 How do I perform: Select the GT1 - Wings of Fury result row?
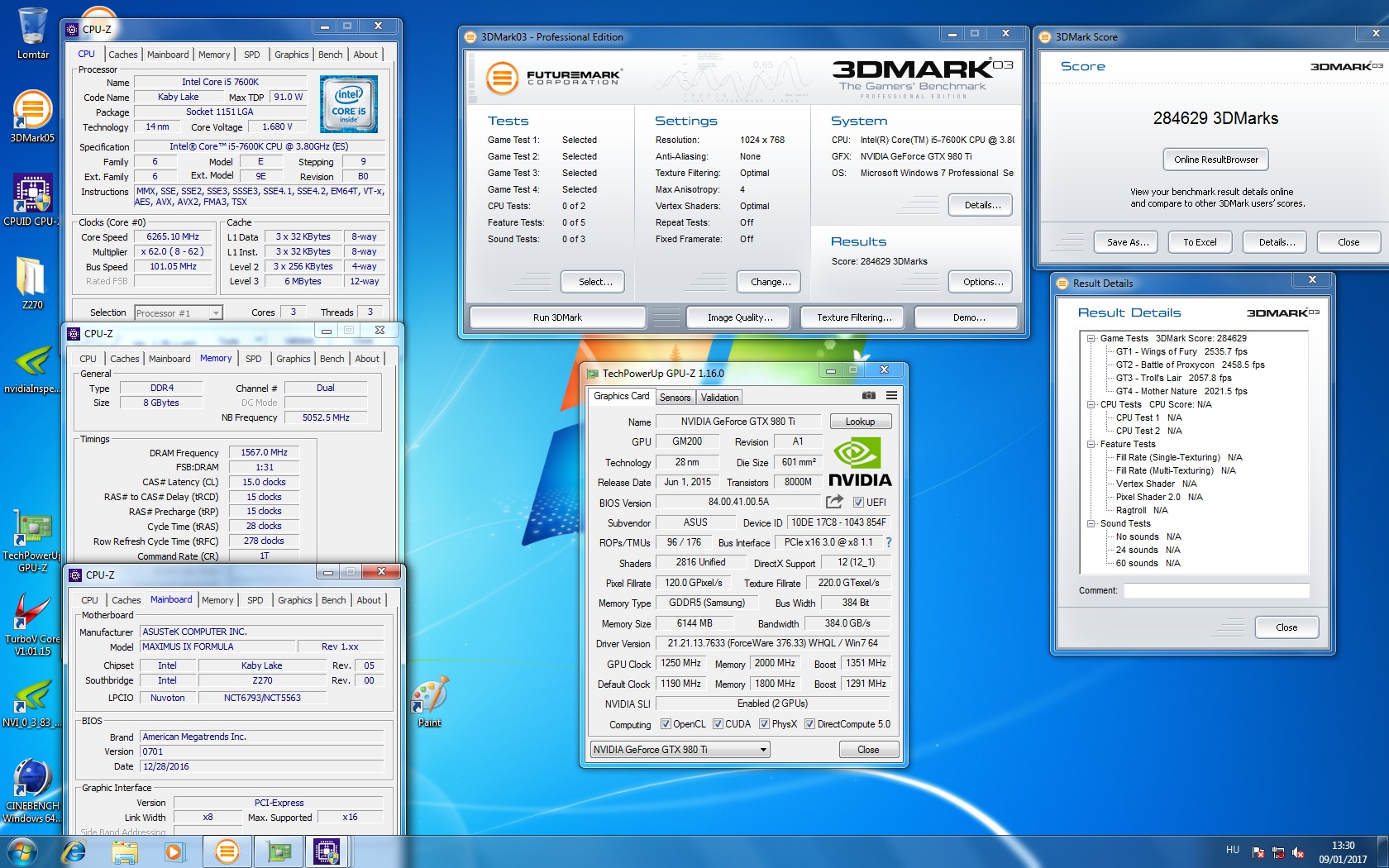pos(1181,351)
